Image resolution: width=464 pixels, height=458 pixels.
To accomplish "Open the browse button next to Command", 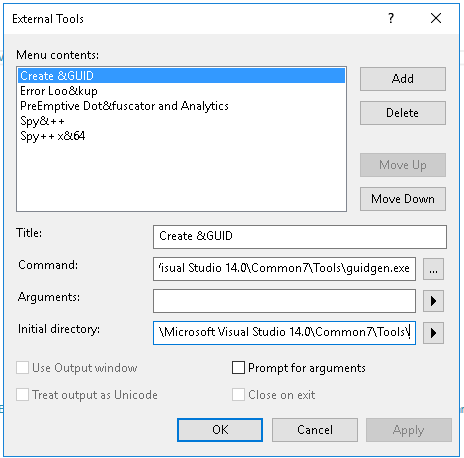I will point(433,269).
